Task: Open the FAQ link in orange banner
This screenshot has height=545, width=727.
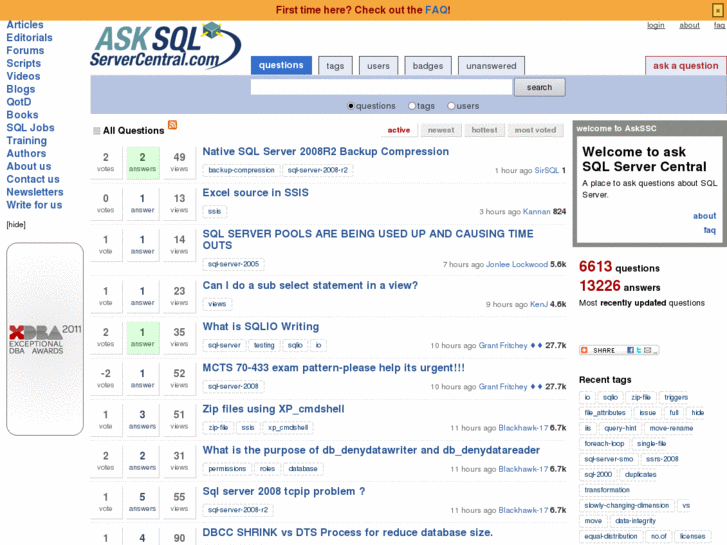Action: tap(437, 10)
